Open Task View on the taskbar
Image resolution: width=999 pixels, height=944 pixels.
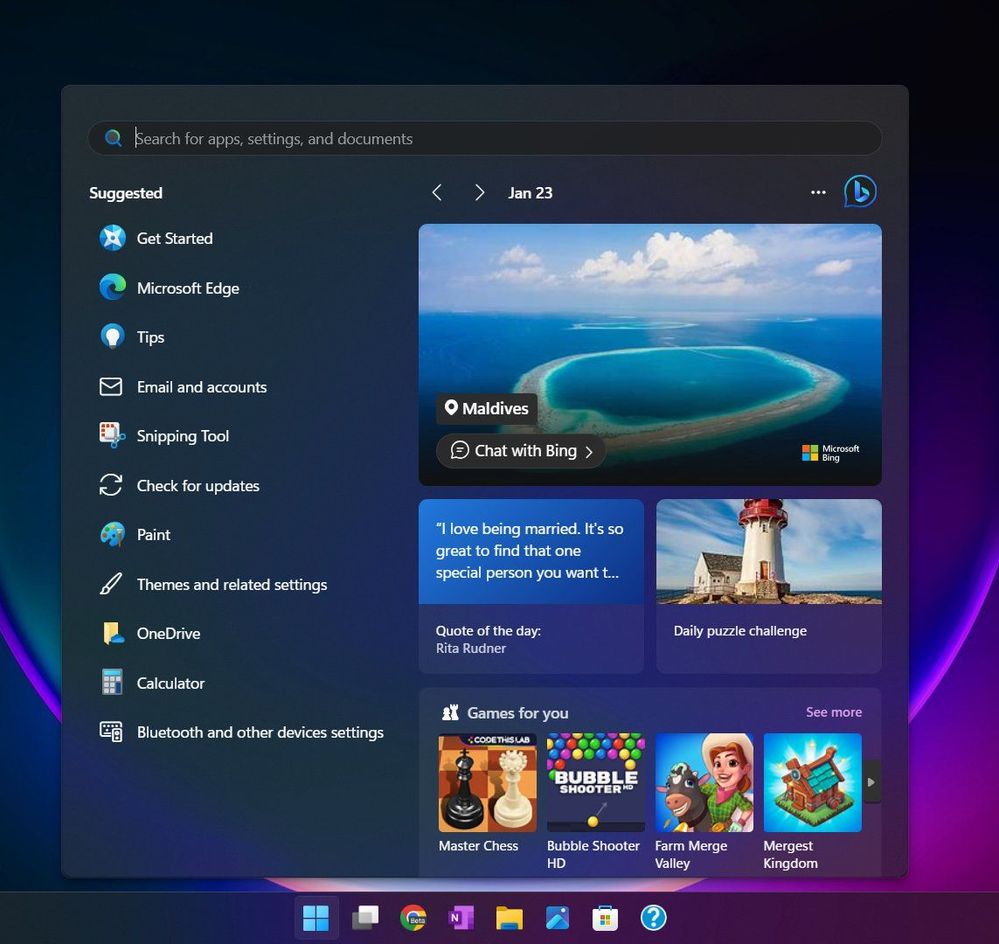point(365,918)
